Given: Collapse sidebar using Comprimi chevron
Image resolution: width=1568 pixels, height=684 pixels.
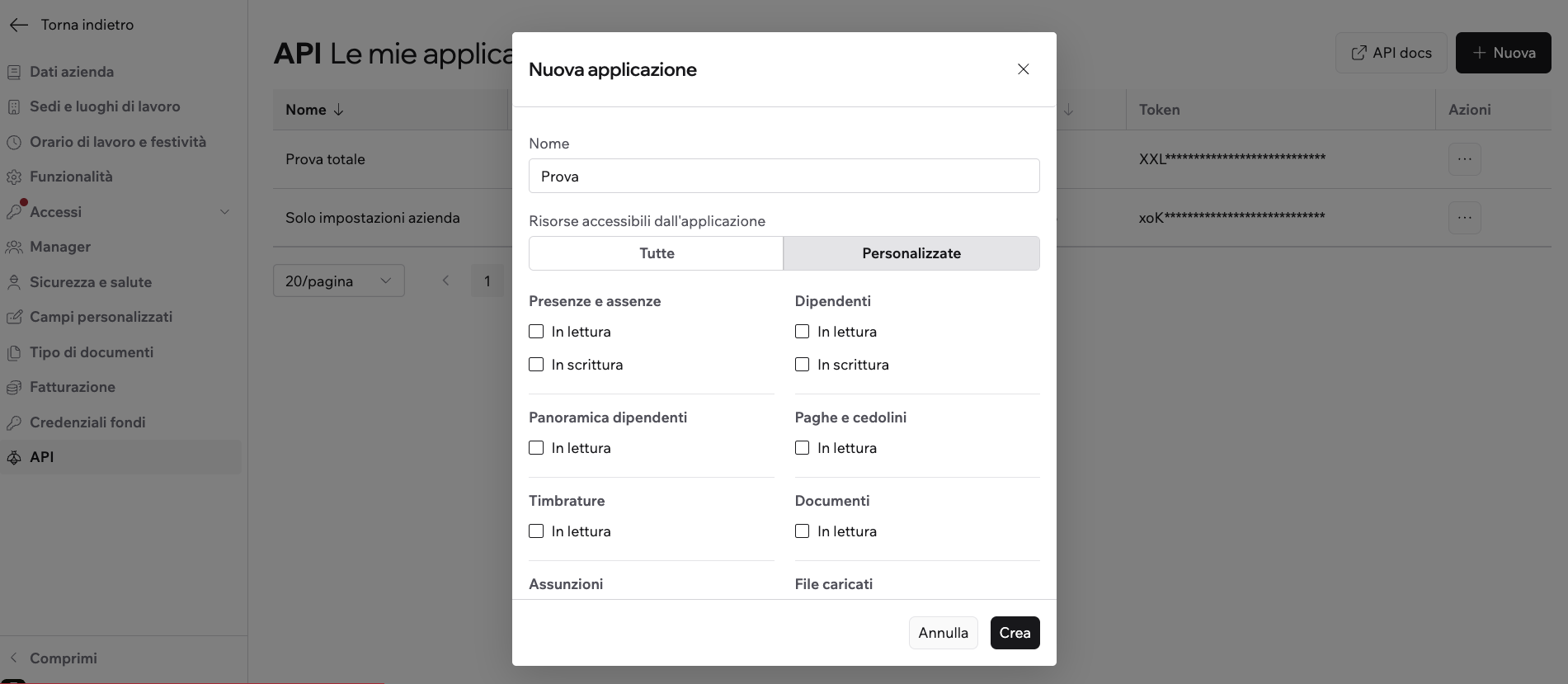Looking at the screenshot, I should pyautogui.click(x=13, y=658).
